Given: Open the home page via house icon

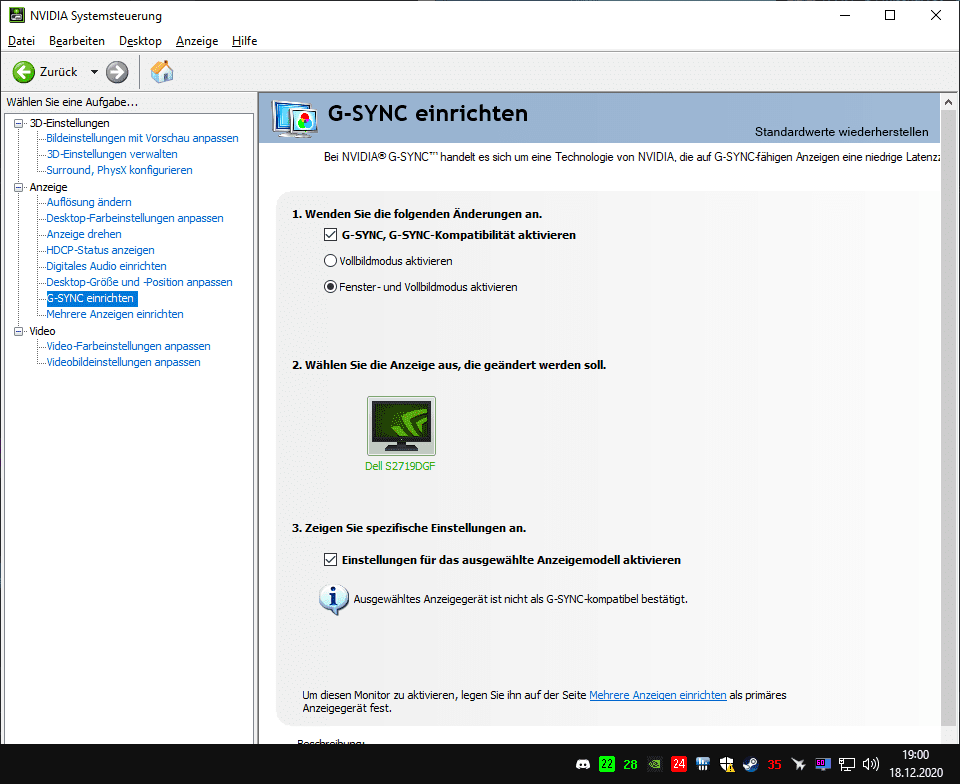Looking at the screenshot, I should point(162,72).
